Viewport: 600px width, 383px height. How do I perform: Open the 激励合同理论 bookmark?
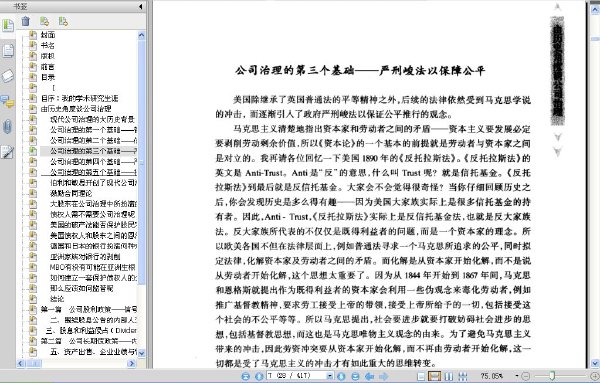click(x=71, y=193)
